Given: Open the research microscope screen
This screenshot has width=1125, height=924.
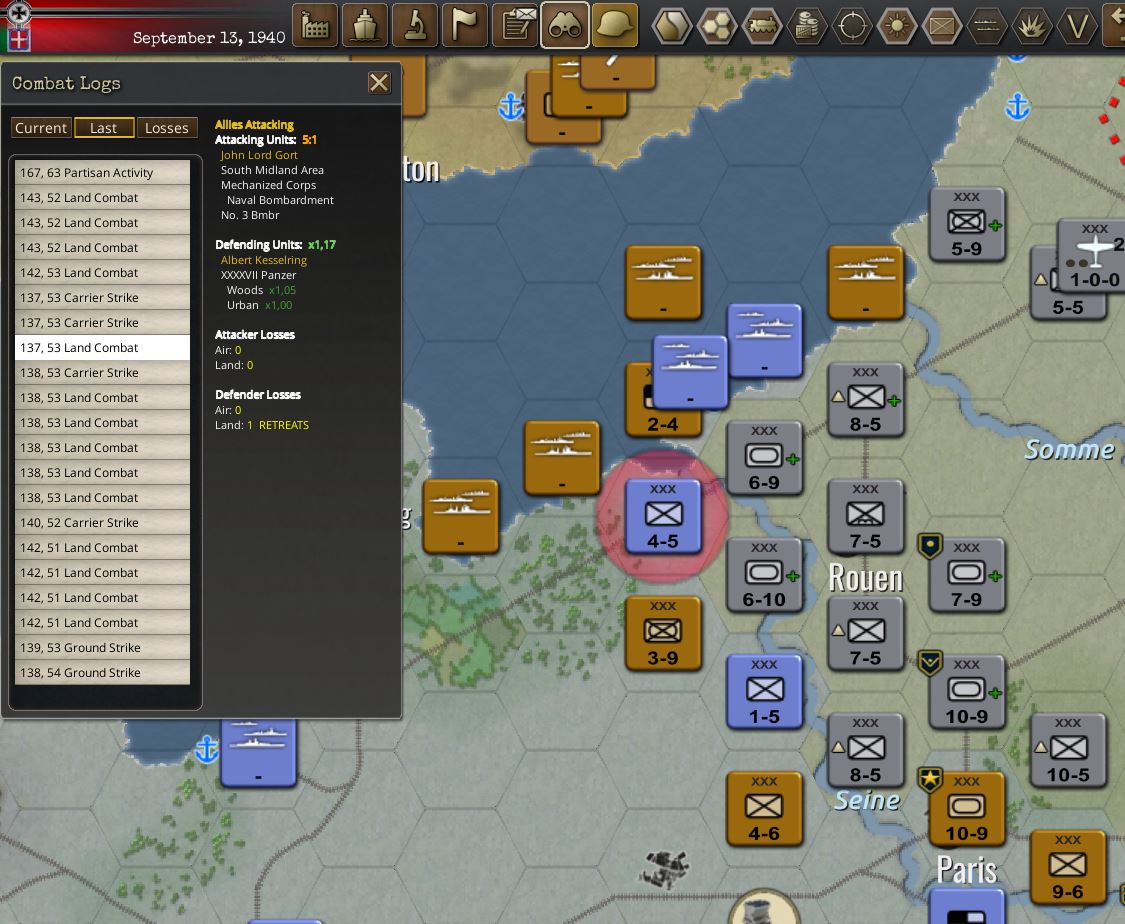Looking at the screenshot, I should (x=415, y=25).
